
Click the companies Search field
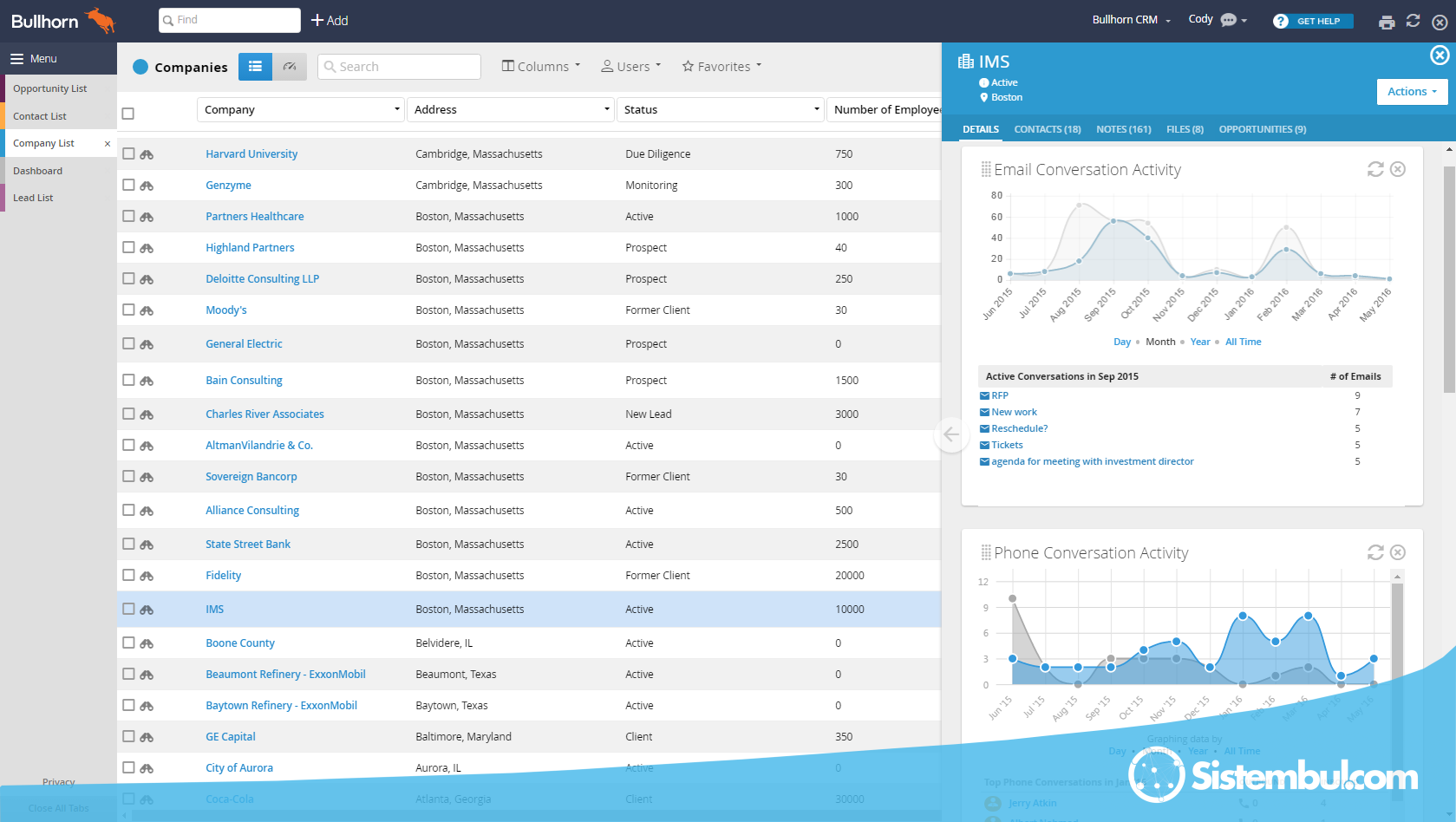click(399, 67)
